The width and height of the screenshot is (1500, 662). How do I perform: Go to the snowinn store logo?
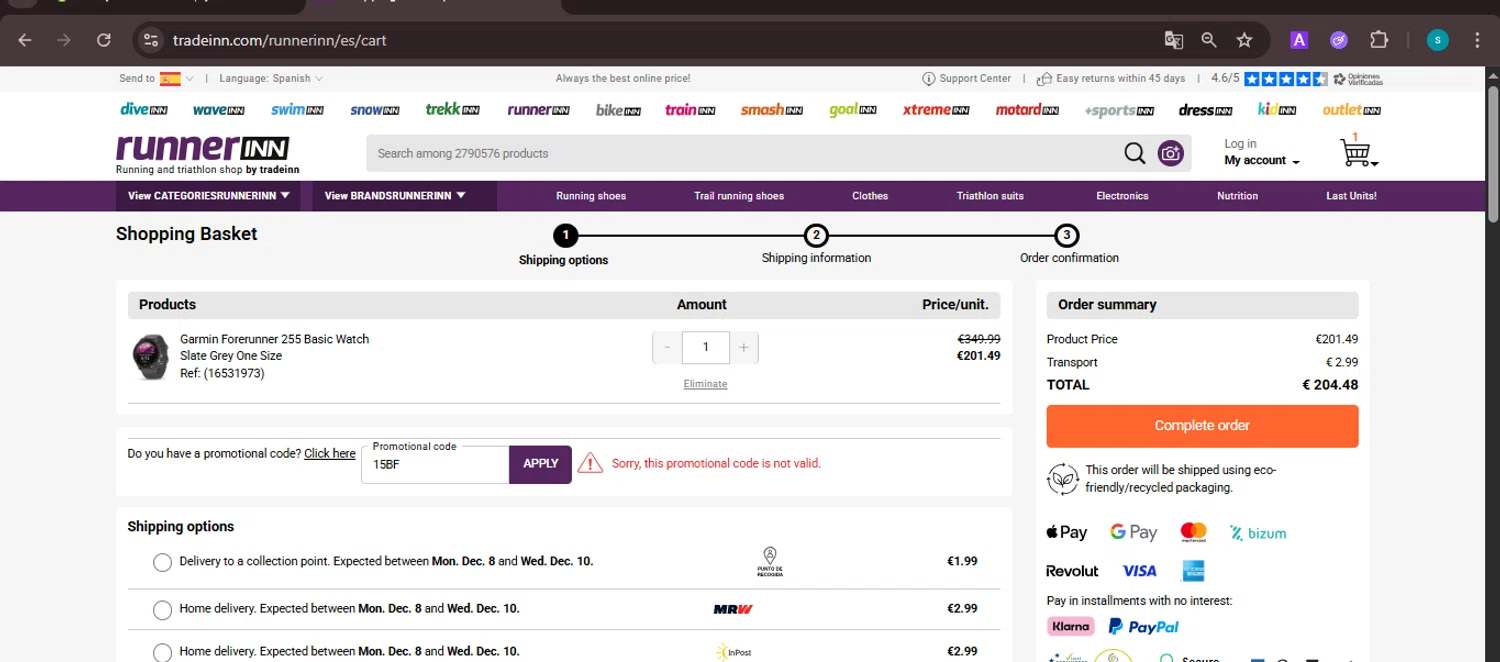pos(374,109)
